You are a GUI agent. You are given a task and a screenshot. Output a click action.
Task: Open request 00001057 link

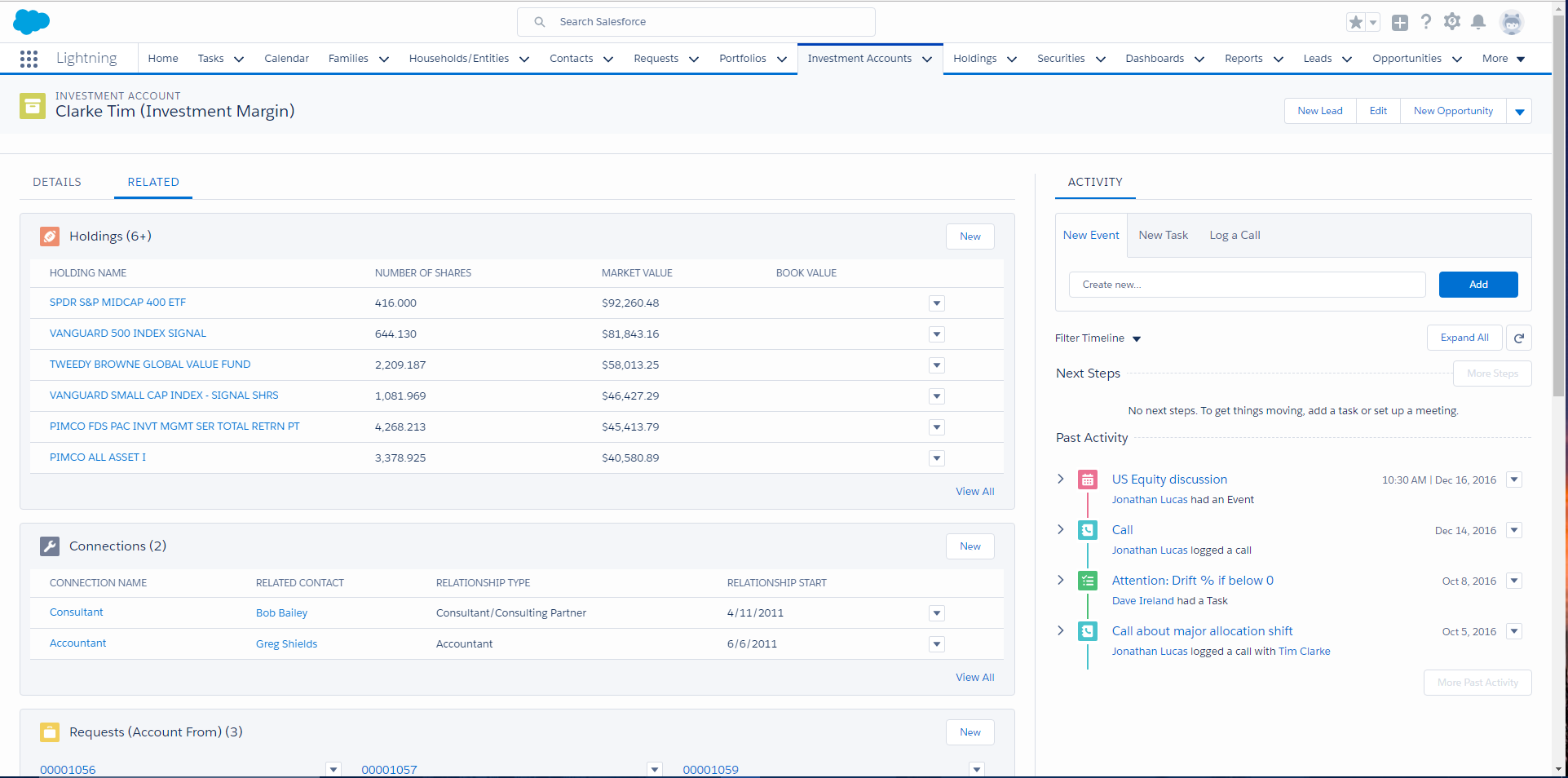point(389,770)
